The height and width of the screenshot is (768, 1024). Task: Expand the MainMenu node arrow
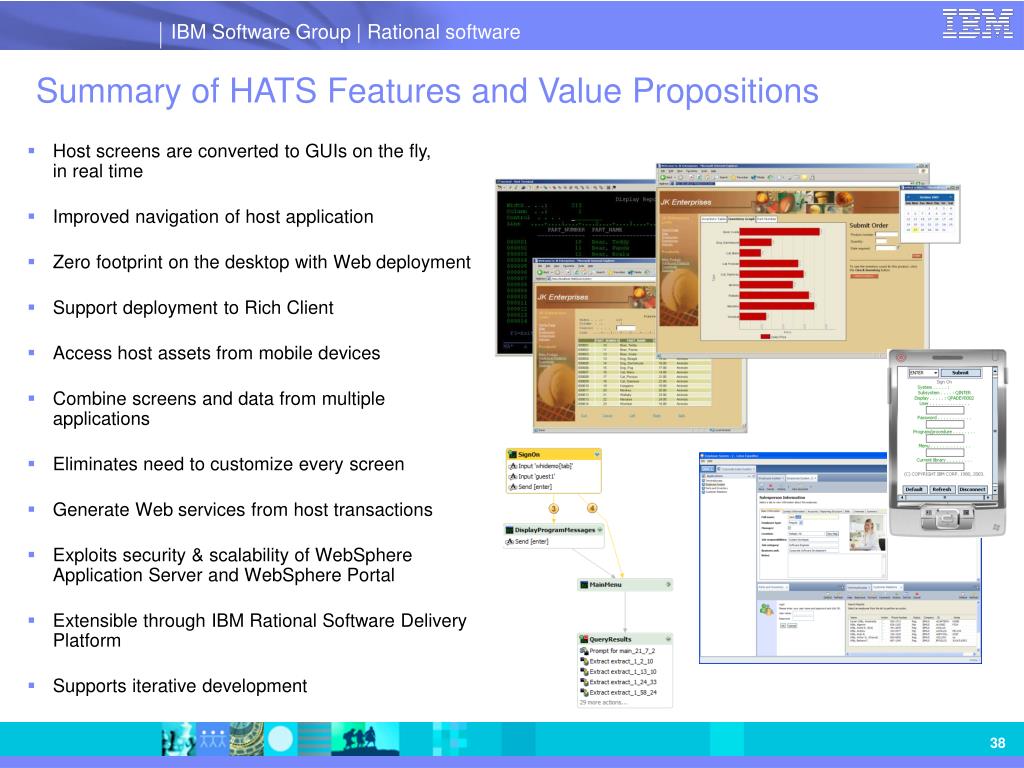coord(667,585)
